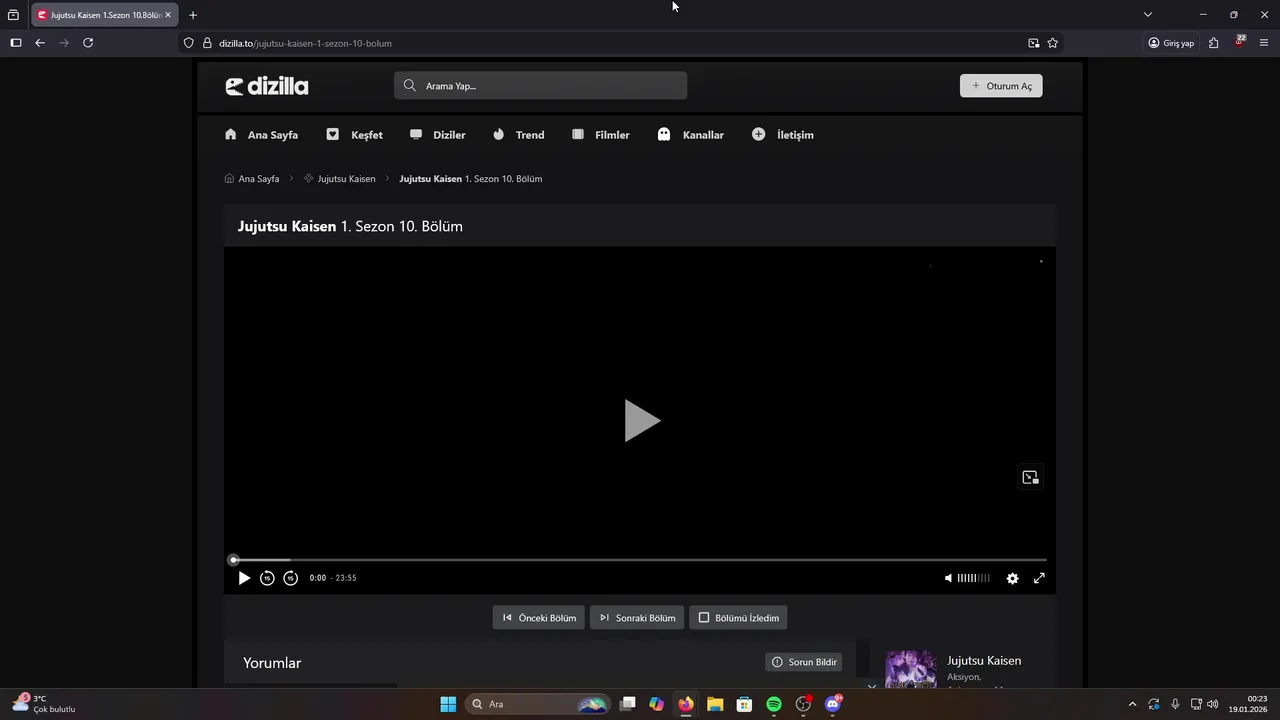This screenshot has width=1280, height=720.
Task: Open Ana Sayfa in navigation menu
Action: pos(261,135)
